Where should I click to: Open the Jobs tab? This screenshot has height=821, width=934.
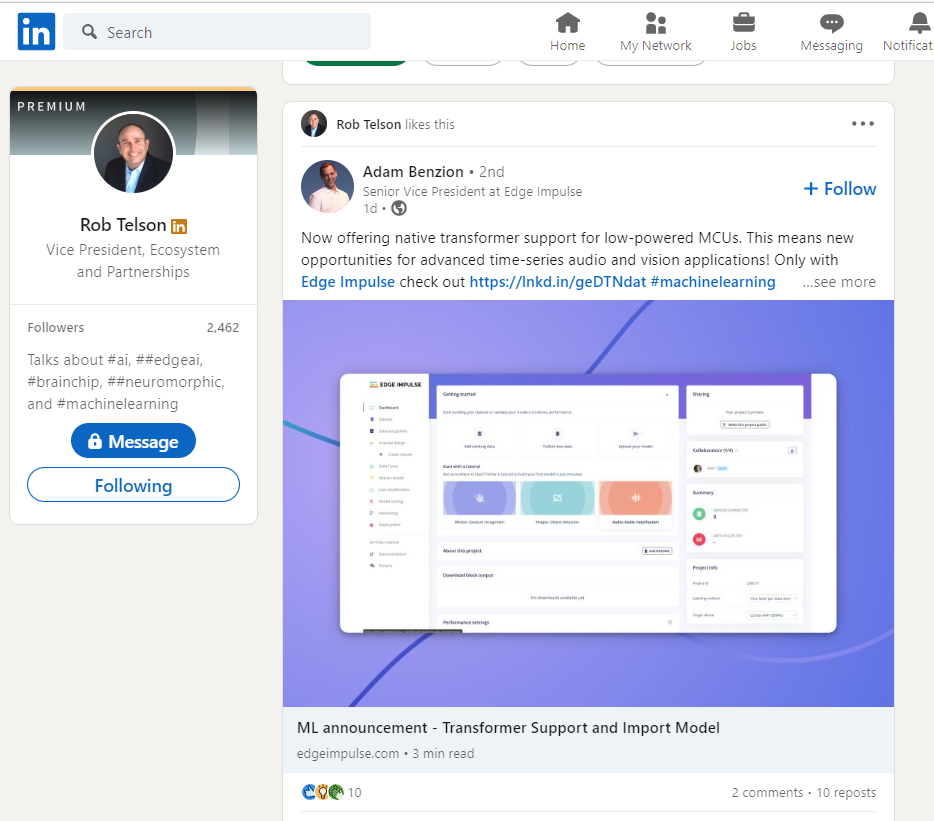click(x=743, y=32)
